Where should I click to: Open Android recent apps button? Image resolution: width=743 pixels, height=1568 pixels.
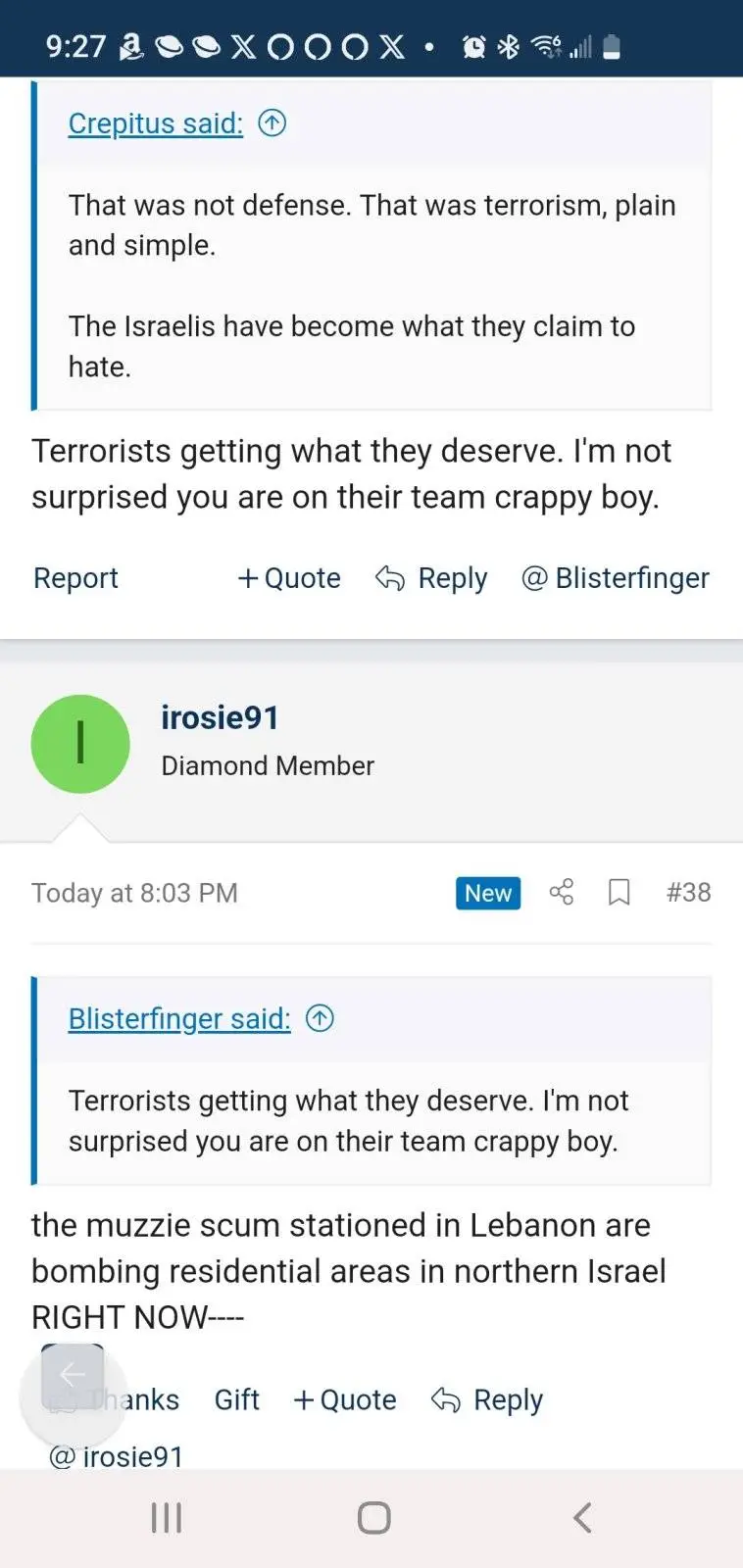coord(167,1518)
